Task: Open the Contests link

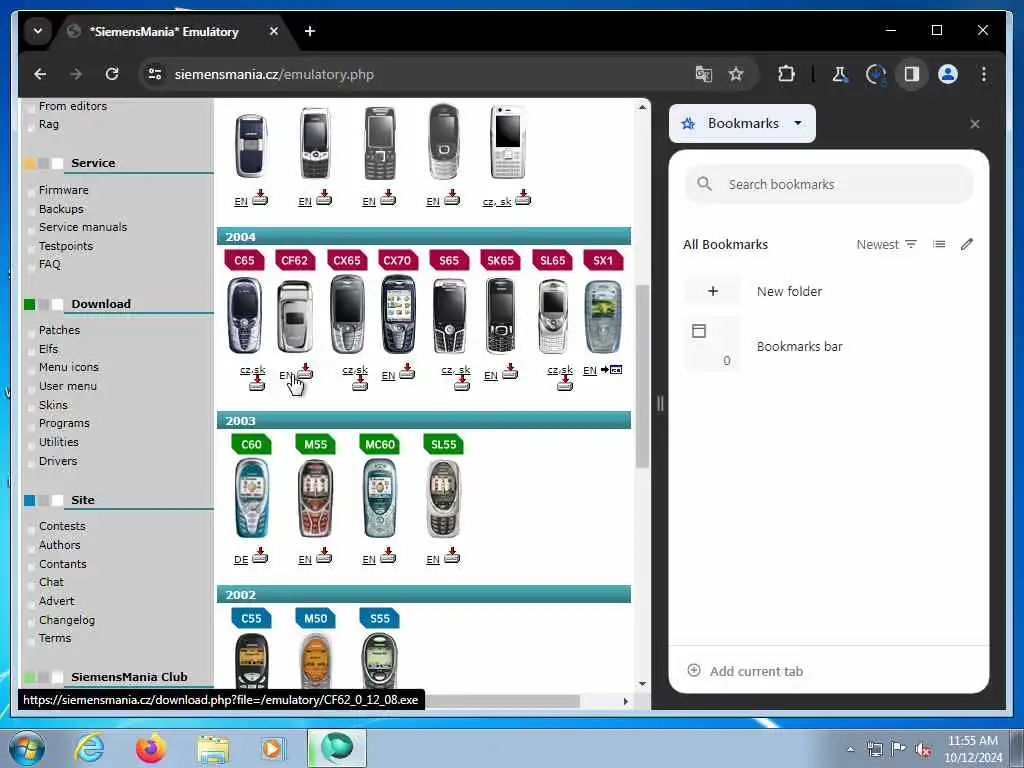Action: point(62,526)
